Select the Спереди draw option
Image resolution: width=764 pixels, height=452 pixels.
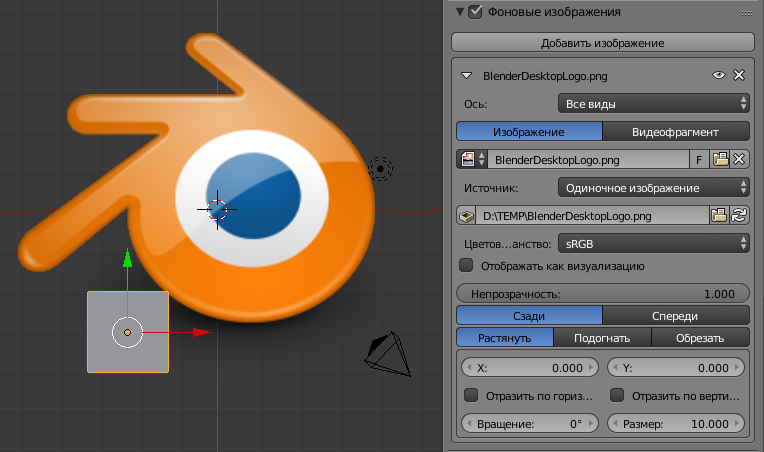click(x=676, y=316)
